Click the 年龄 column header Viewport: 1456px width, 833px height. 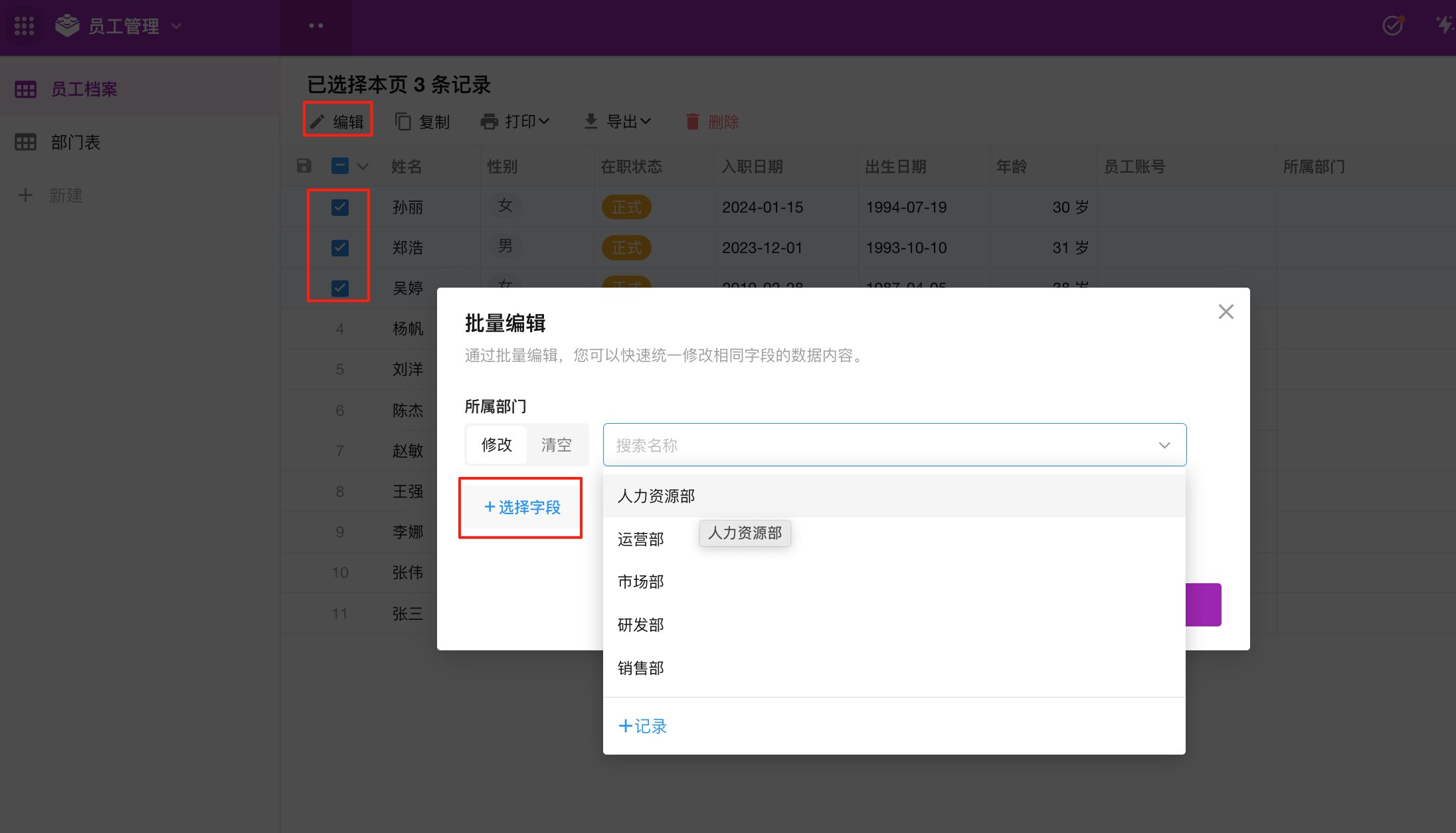1012,167
